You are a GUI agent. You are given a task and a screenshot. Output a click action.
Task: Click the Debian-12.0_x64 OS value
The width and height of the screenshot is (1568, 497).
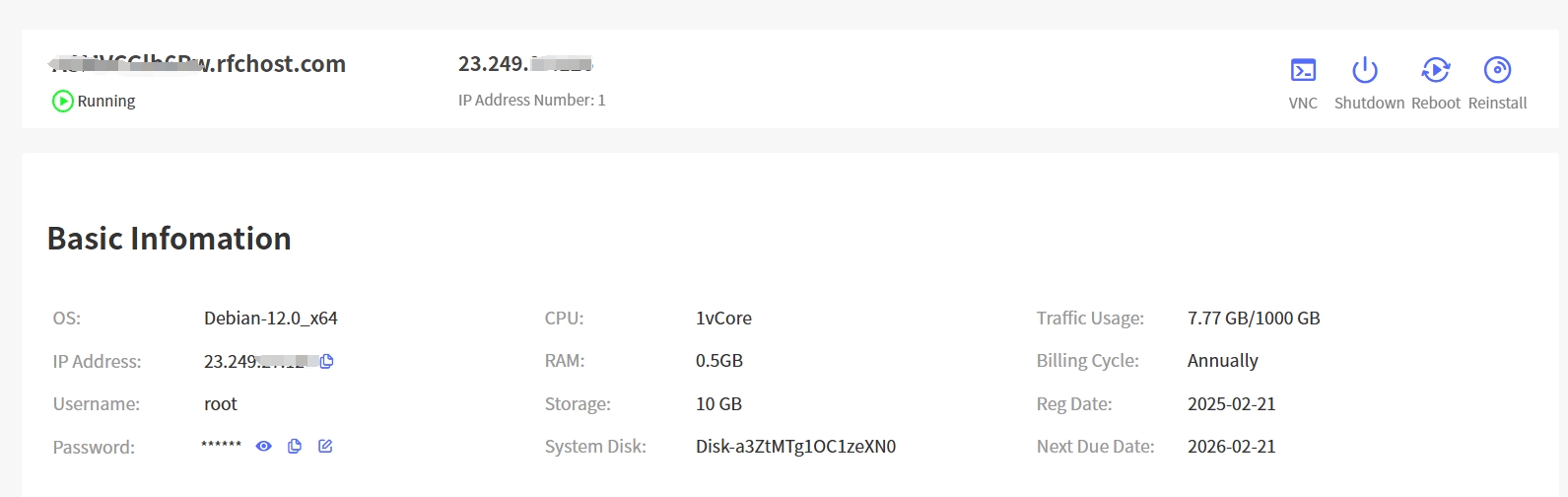271,319
